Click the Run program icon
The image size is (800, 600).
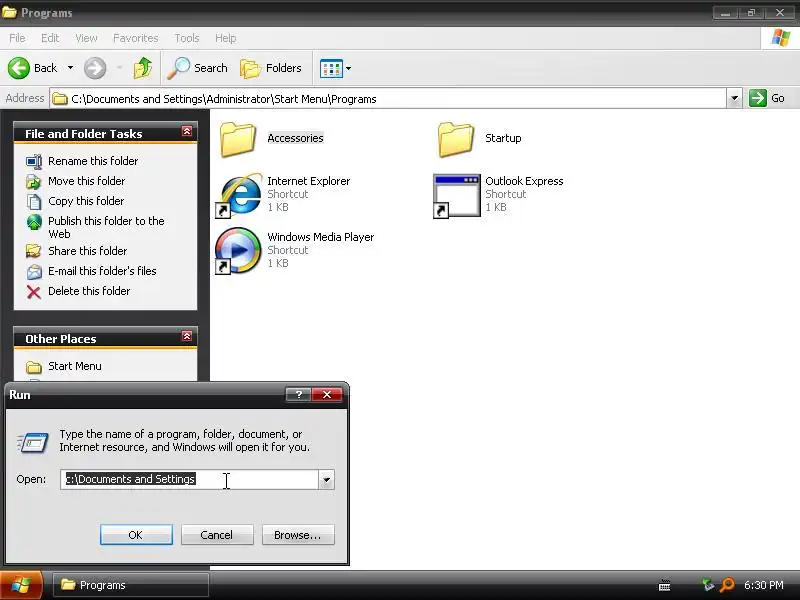[x=33, y=442]
